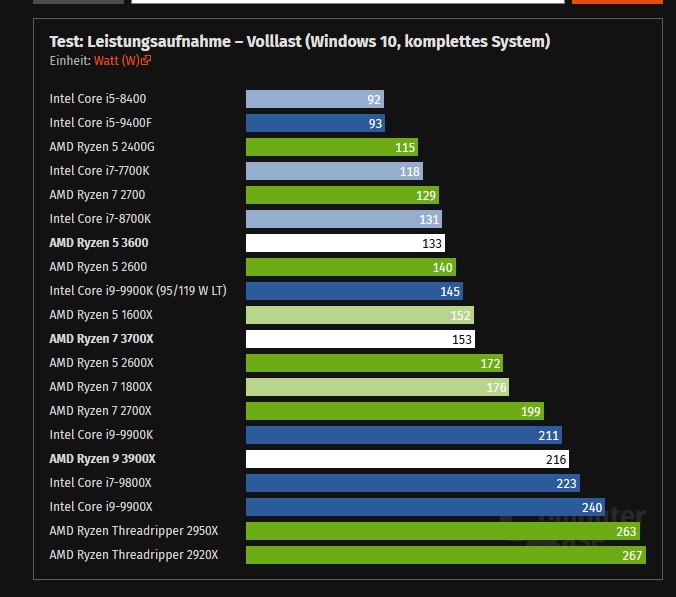Image resolution: width=676 pixels, height=597 pixels.
Task: Select the bold 'AMD Ryzen 9 3900X' label
Action: click(x=102, y=459)
